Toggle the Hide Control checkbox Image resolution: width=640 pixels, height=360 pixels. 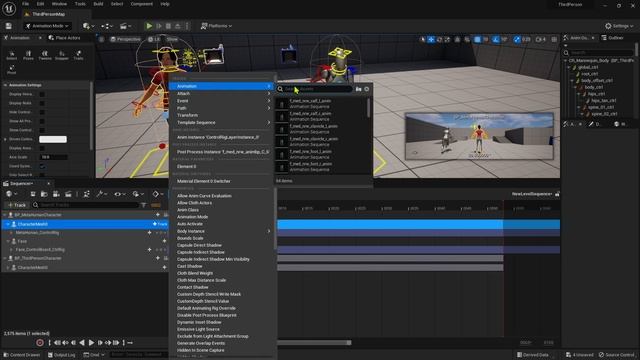[42, 112]
